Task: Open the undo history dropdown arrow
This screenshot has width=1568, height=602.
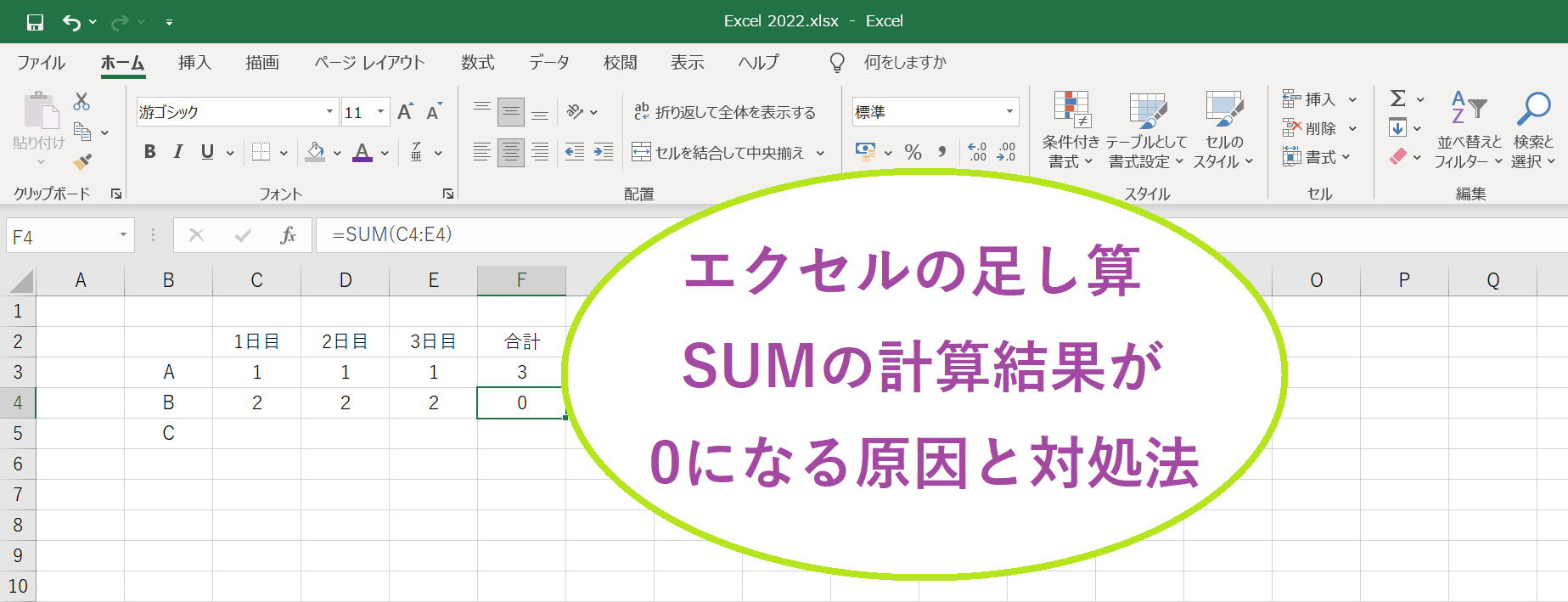Action: point(93,22)
